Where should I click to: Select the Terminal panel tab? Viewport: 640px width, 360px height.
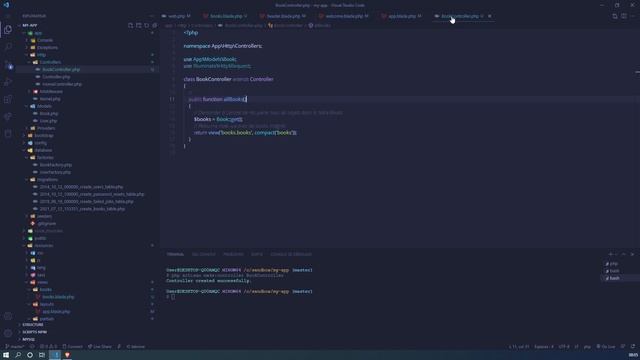pos(175,254)
